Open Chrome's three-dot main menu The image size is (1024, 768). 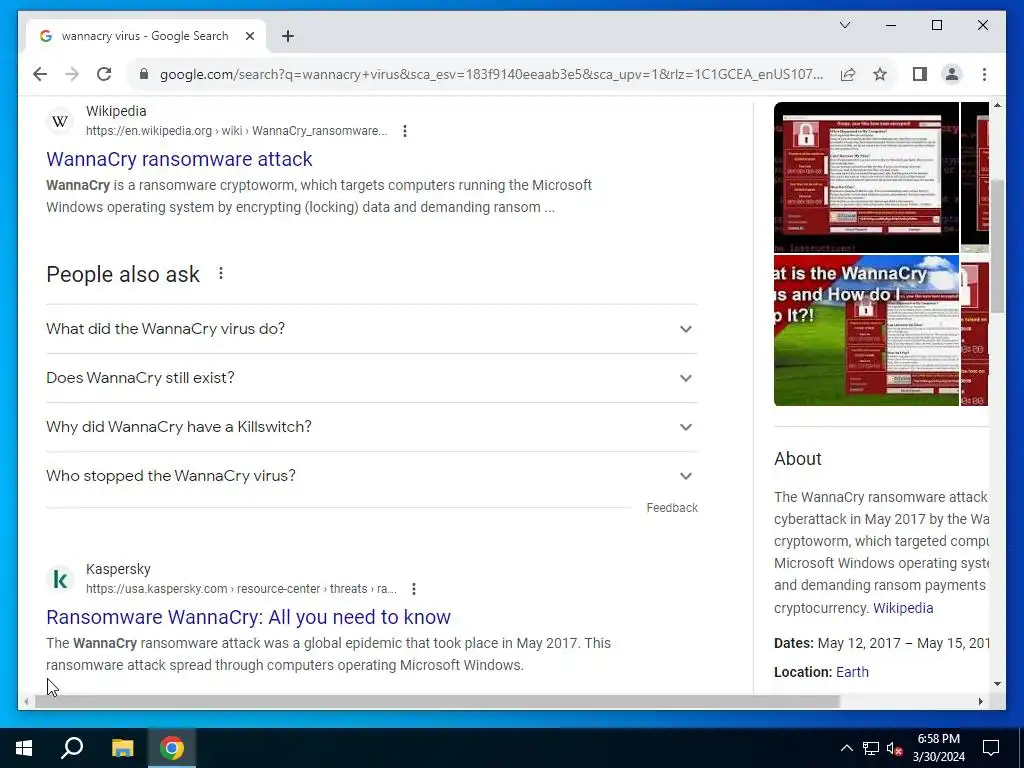[984, 74]
